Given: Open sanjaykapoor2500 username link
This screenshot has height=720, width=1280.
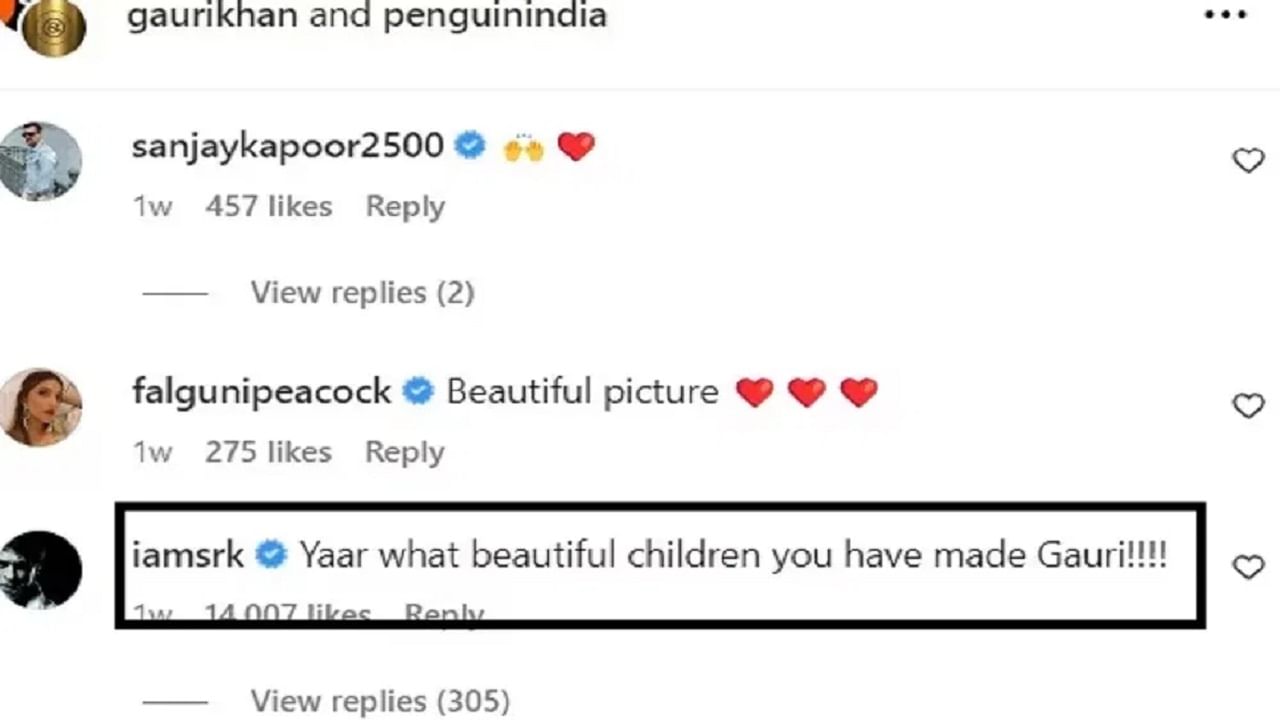Looking at the screenshot, I should [287, 146].
